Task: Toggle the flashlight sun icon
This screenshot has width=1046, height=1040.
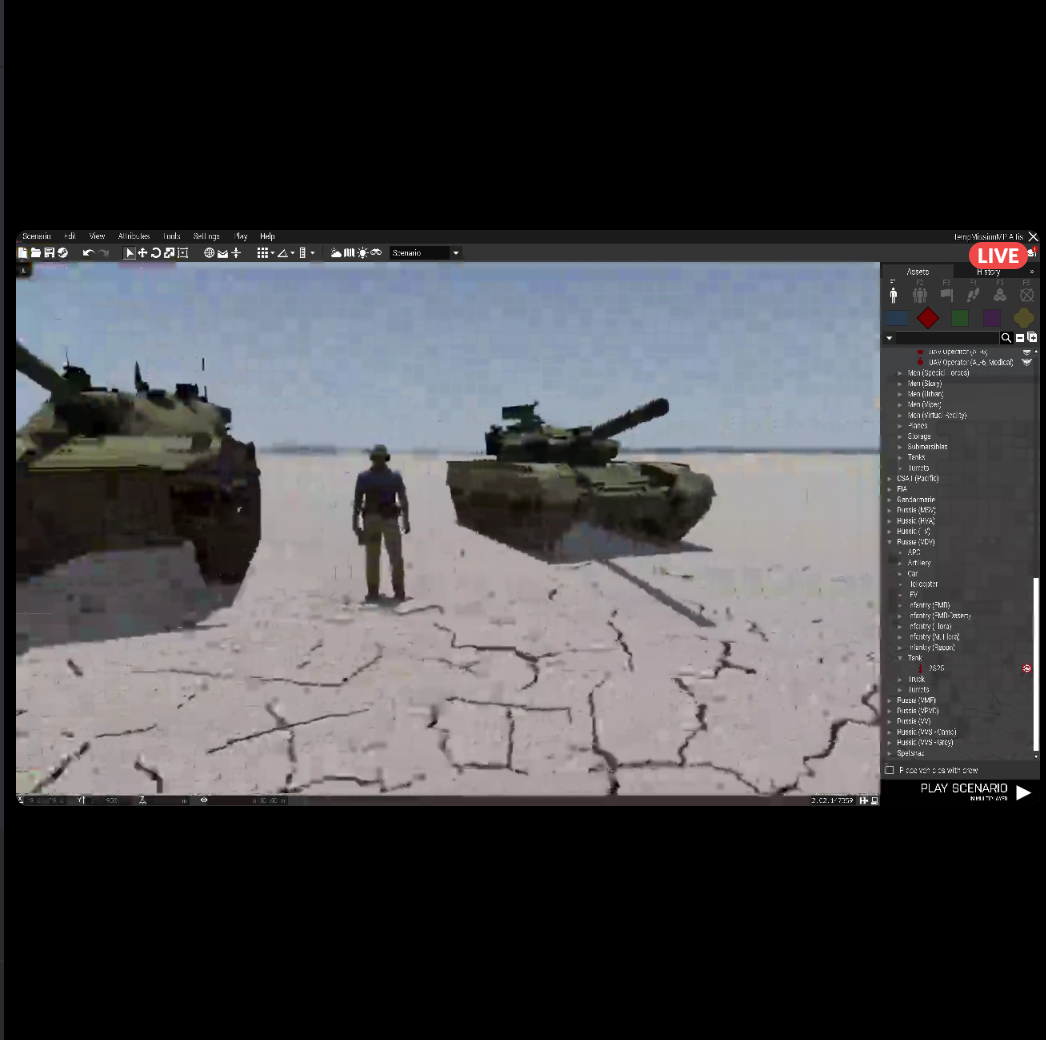Action: tap(362, 253)
